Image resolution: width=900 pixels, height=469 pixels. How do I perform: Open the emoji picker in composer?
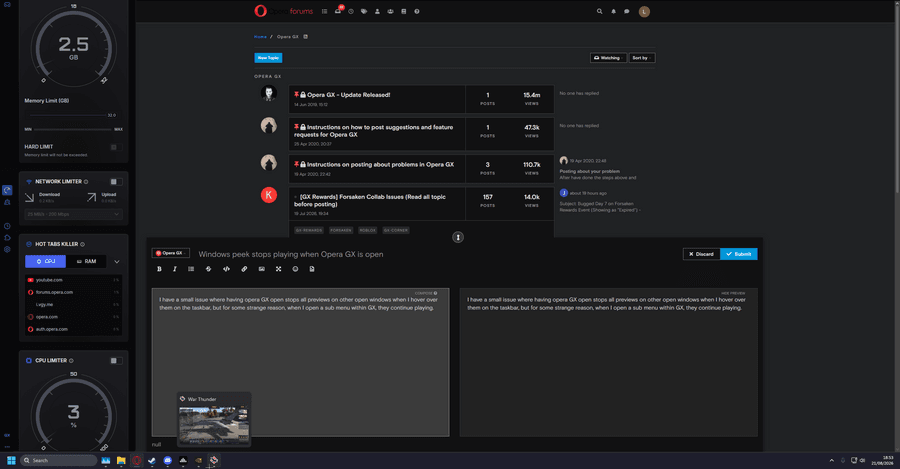pos(295,269)
